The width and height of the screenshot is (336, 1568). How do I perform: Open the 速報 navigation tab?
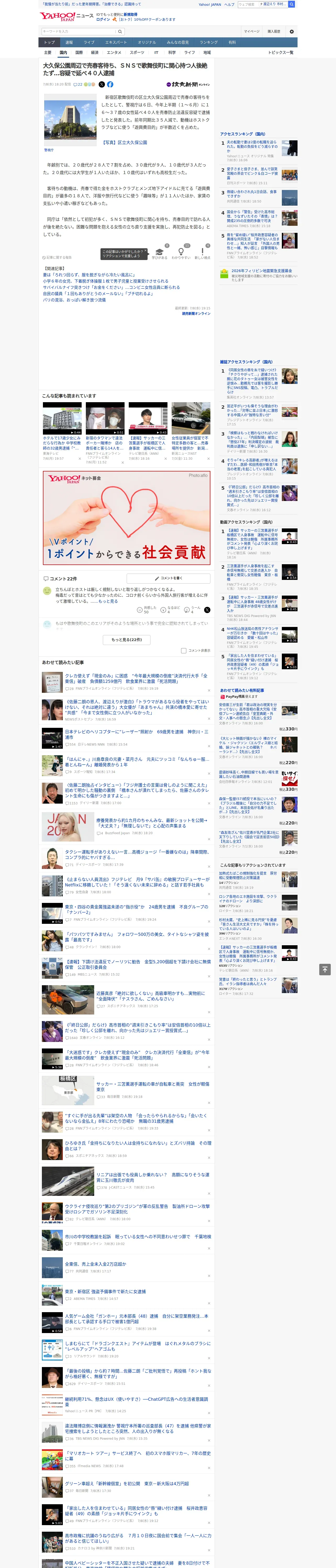coord(69,43)
